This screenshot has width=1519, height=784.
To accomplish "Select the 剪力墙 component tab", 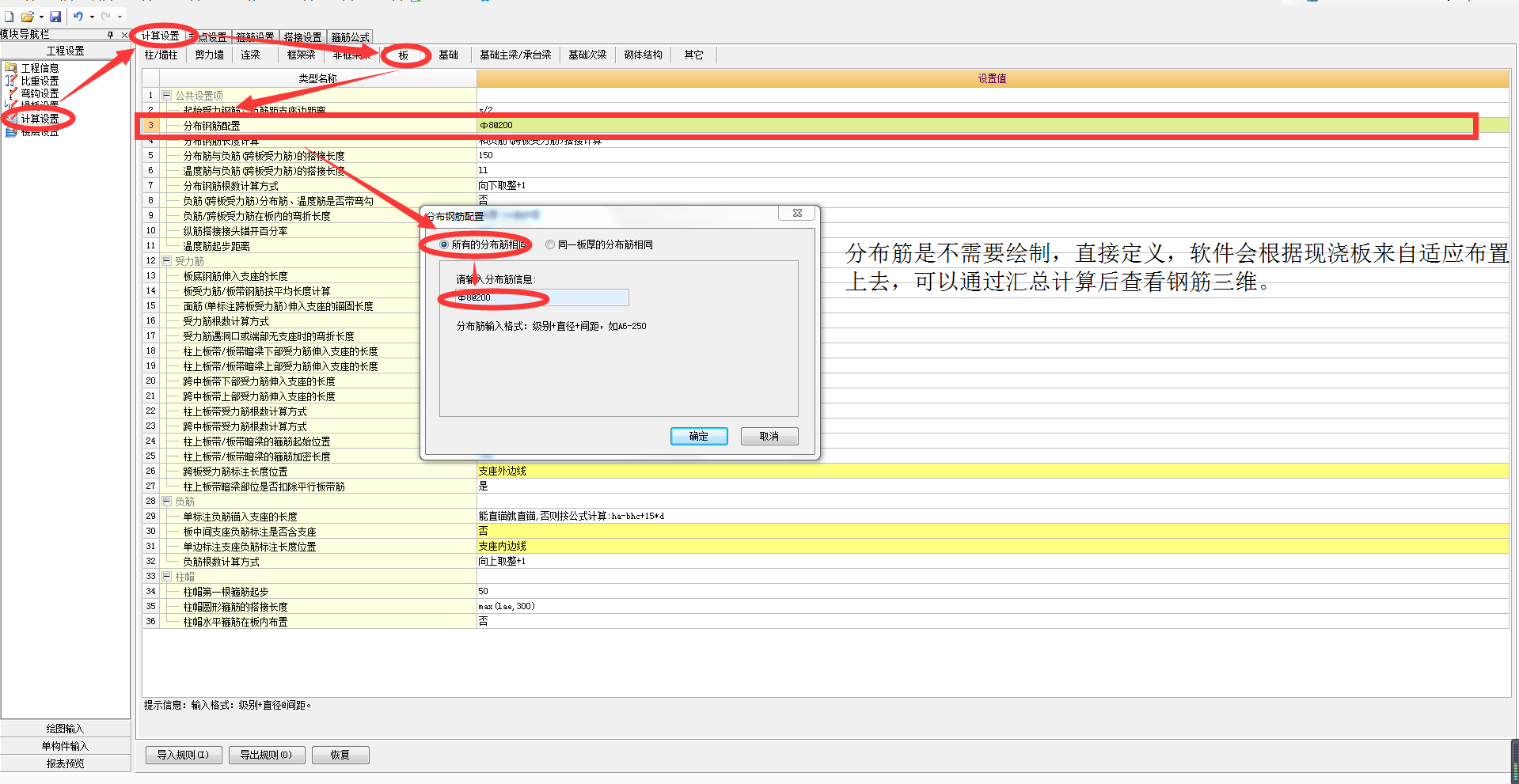I will (x=210, y=55).
